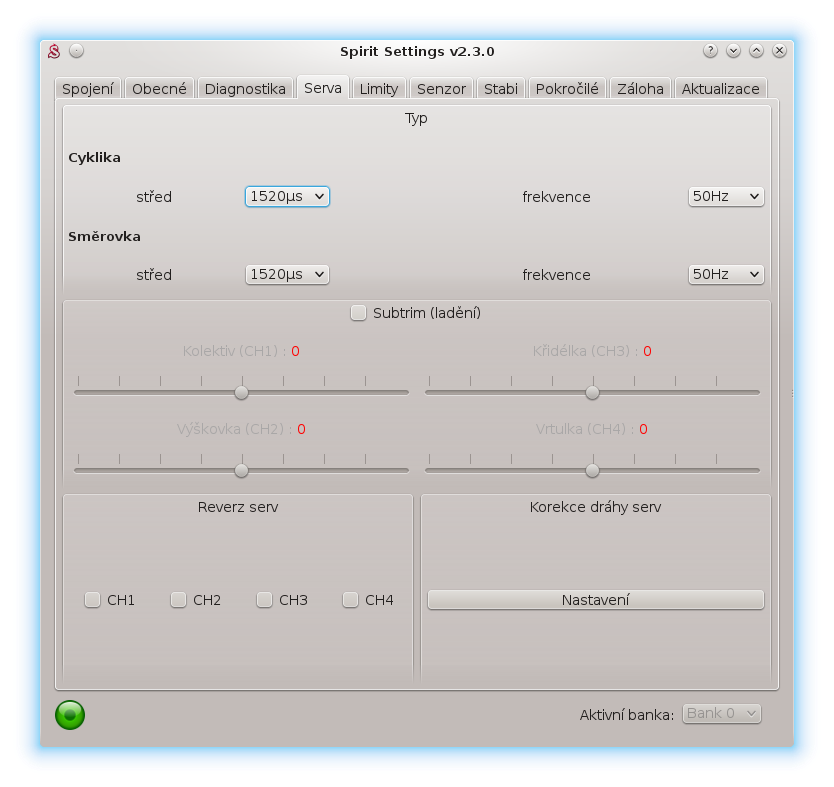Viewport: 834px width, 787px height.
Task: Go to the Aktualizace tab
Action: click(720, 89)
